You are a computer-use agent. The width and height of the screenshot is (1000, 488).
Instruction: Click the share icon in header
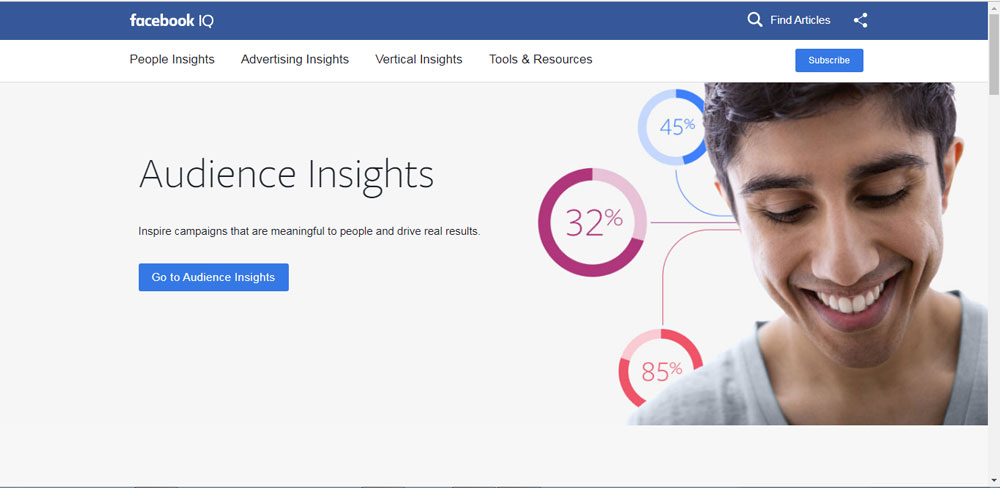click(x=860, y=20)
